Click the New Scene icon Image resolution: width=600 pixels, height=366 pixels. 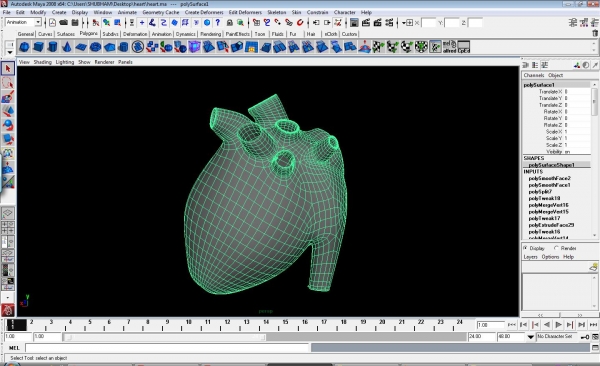52,23
